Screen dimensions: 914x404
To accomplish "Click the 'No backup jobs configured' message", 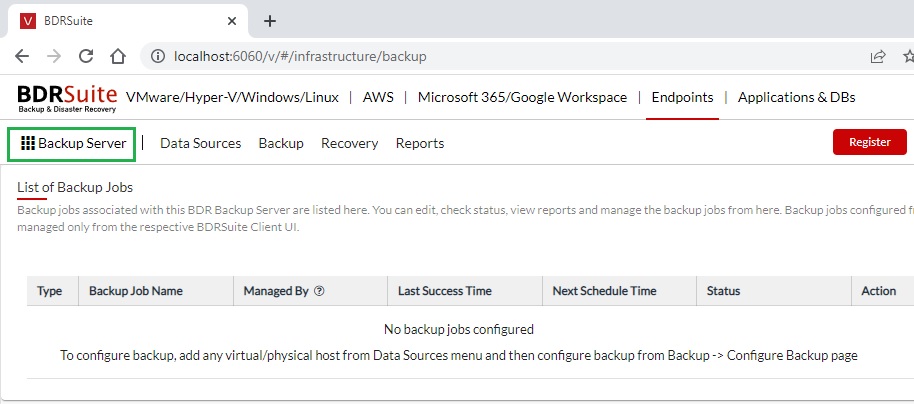I will pos(459,329).
